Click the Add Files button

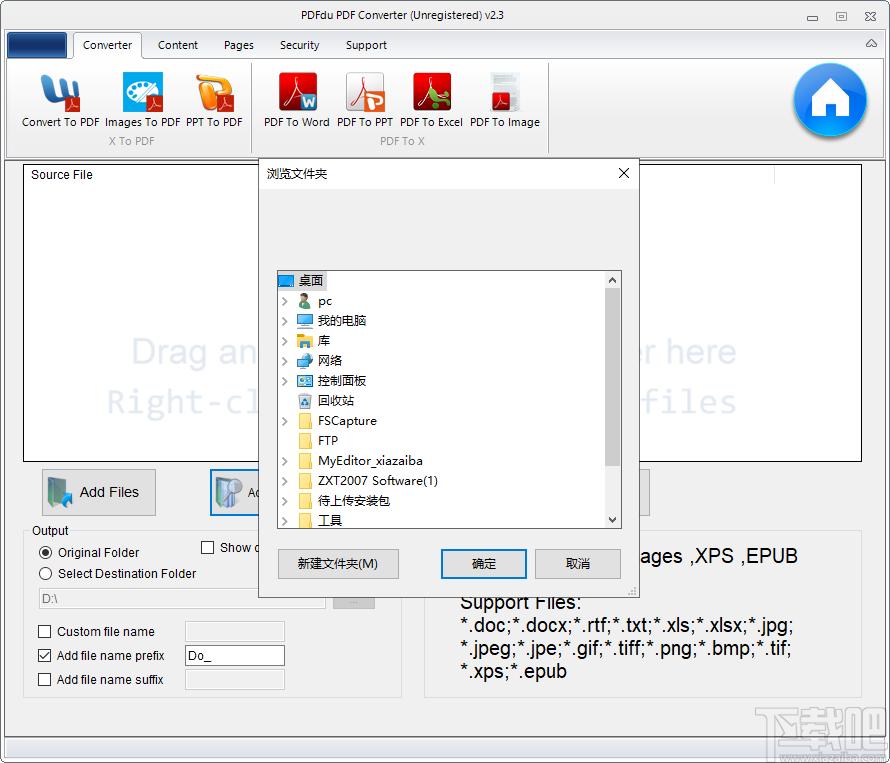(99, 492)
